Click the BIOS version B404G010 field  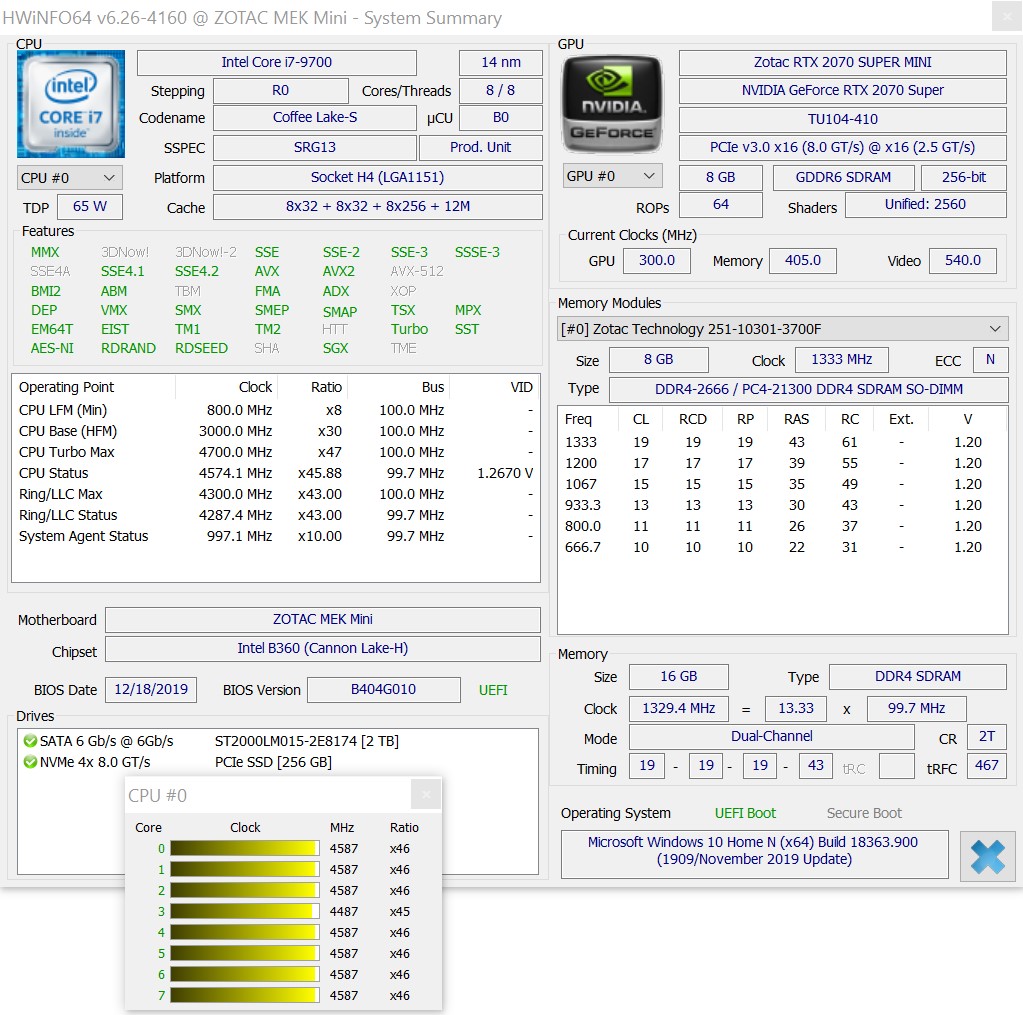point(384,689)
